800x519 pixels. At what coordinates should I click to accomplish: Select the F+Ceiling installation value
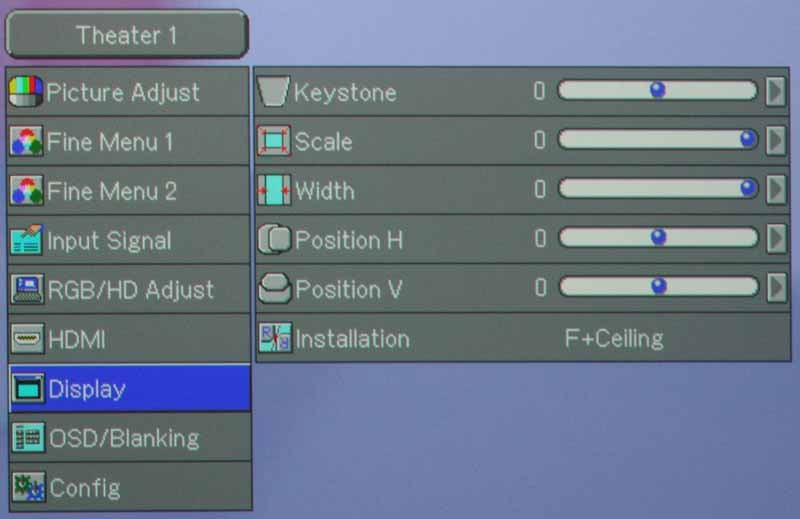tap(614, 338)
